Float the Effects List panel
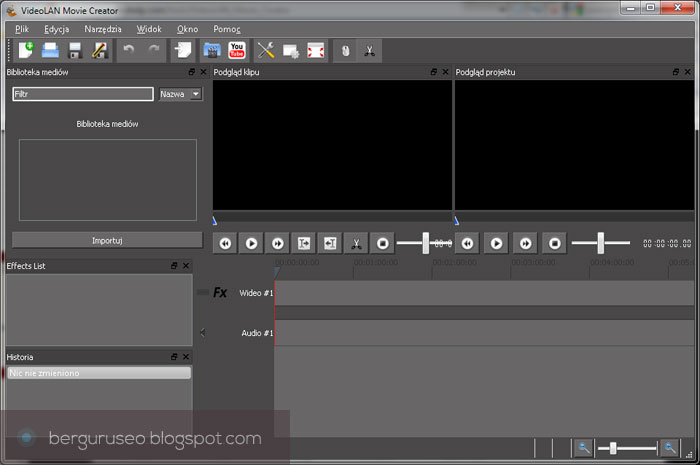Screen dimensions: 700x465 (x=174, y=266)
